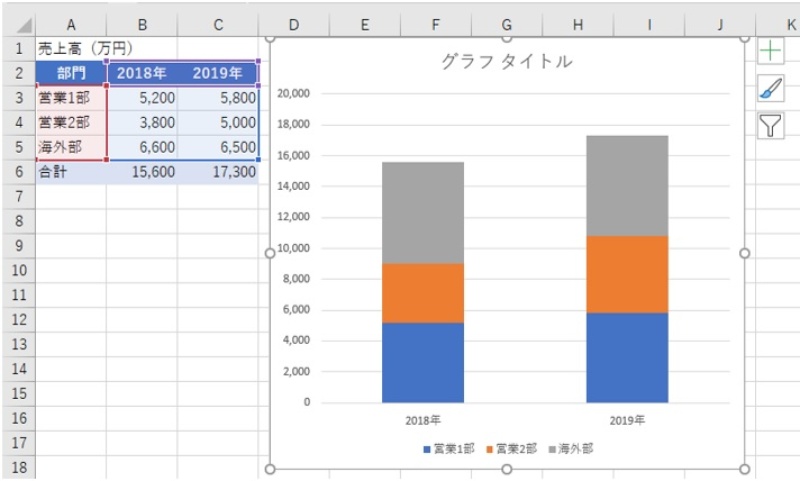800x481 pixels.
Task: Select the 2018年 header cell
Action: click(x=142, y=73)
